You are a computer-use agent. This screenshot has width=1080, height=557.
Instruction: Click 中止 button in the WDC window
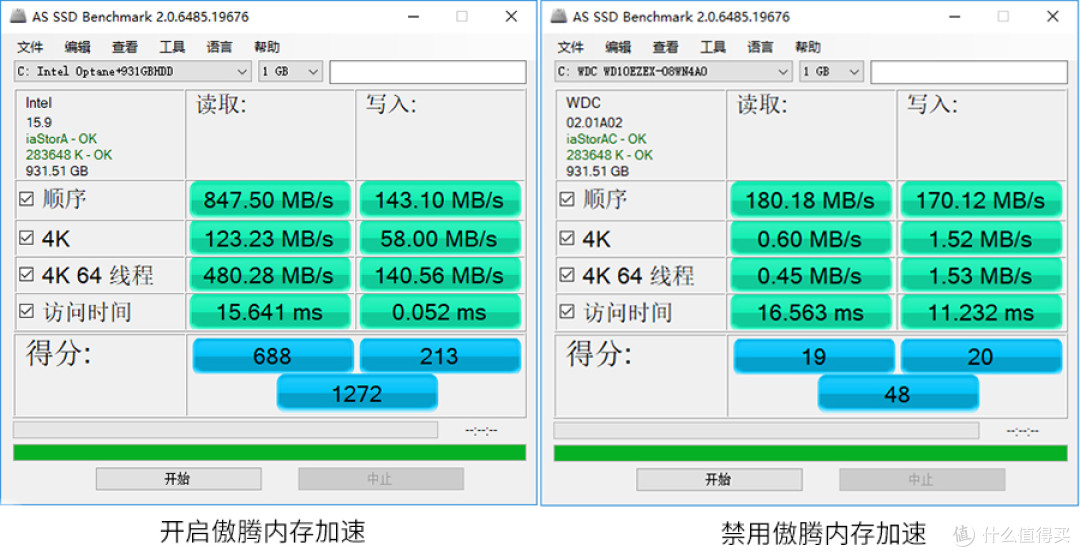922,479
